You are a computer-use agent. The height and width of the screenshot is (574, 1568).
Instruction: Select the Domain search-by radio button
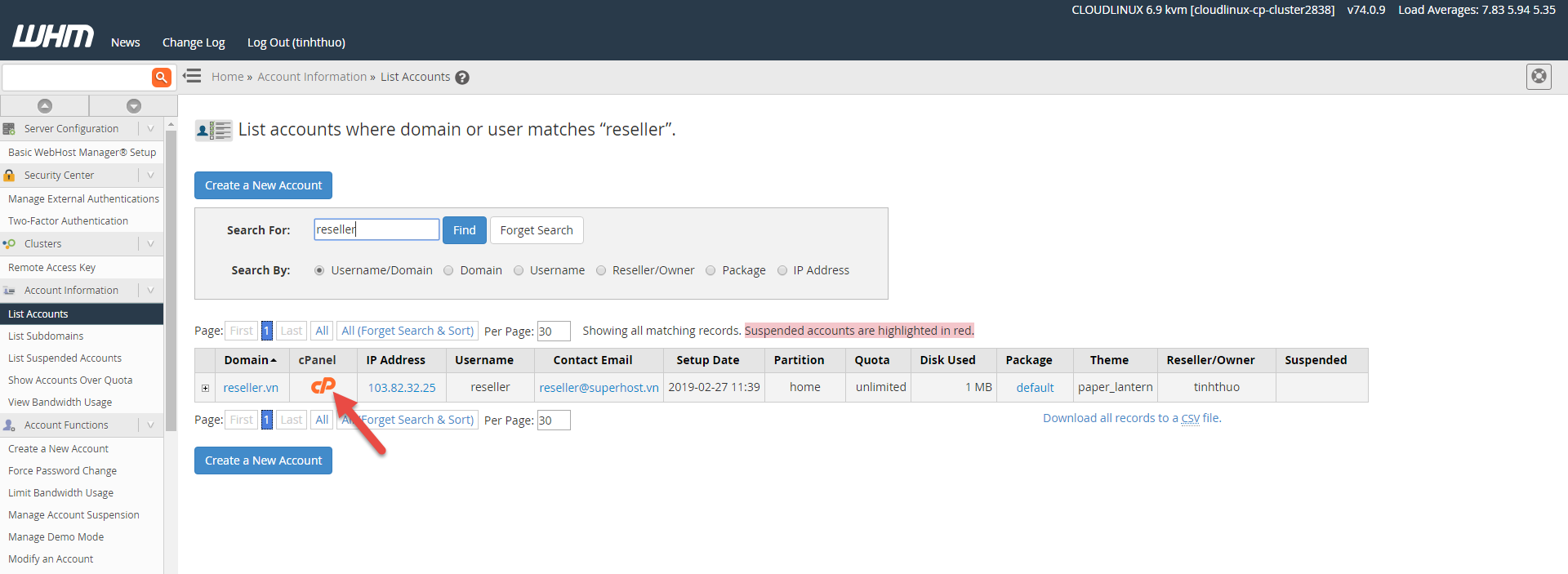(448, 270)
